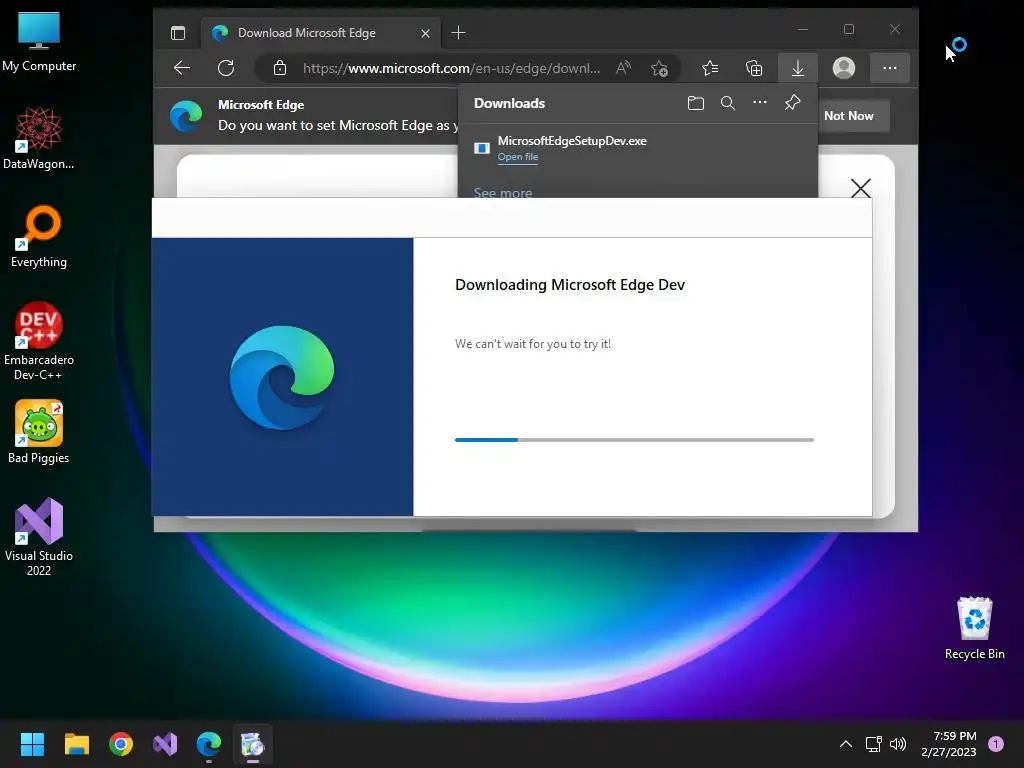Click the Microsoft Edge logo in prompt bar

click(x=186, y=116)
